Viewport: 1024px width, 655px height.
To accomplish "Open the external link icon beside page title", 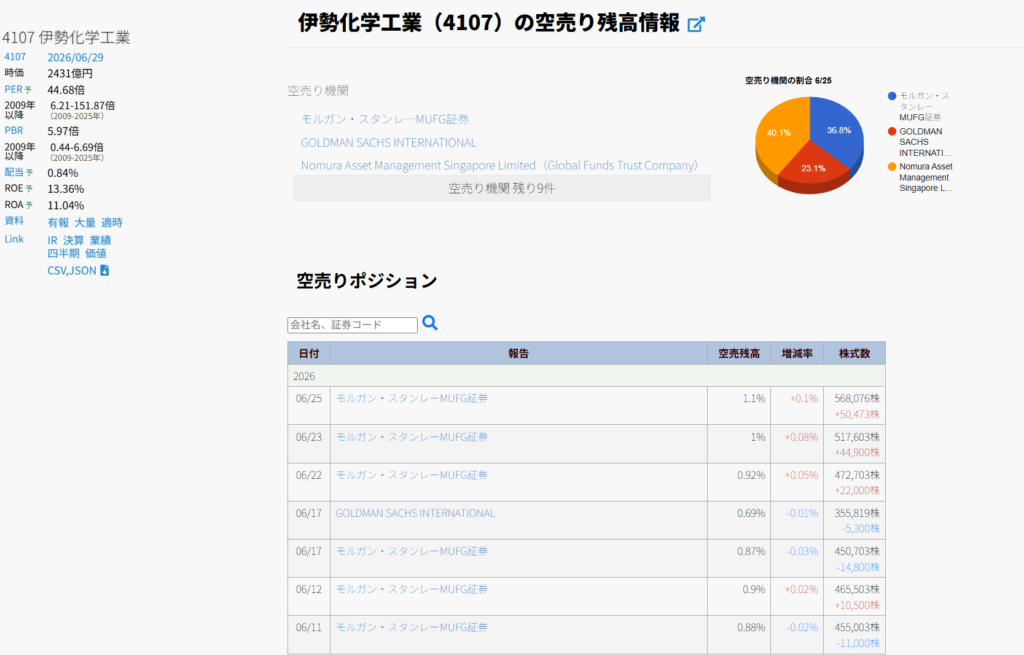I will tap(696, 24).
